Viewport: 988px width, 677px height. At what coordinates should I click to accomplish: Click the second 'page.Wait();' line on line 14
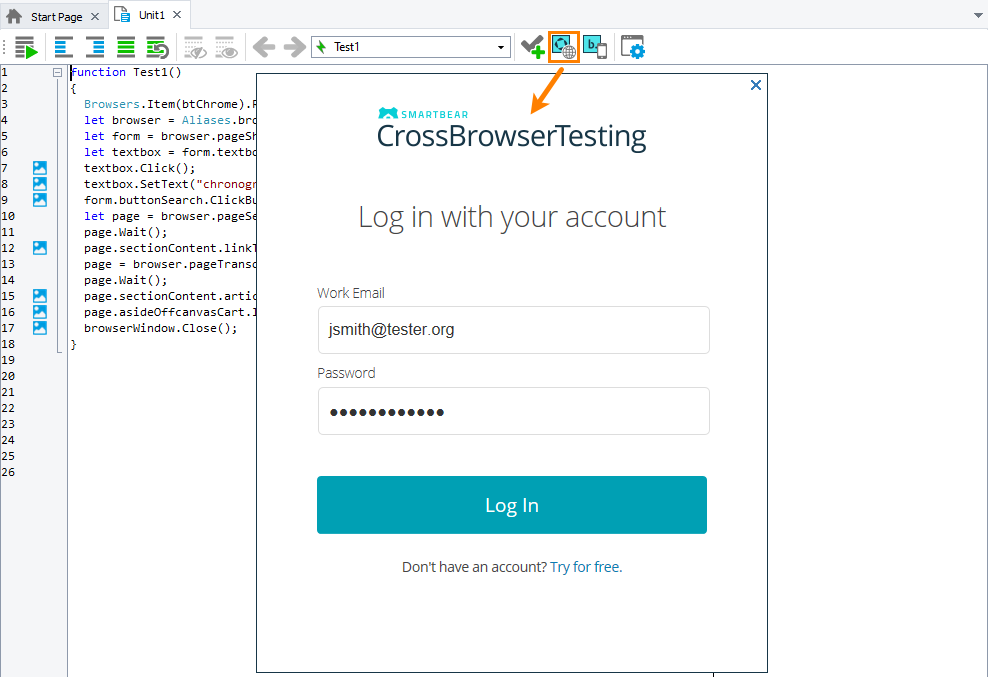[x=125, y=280]
